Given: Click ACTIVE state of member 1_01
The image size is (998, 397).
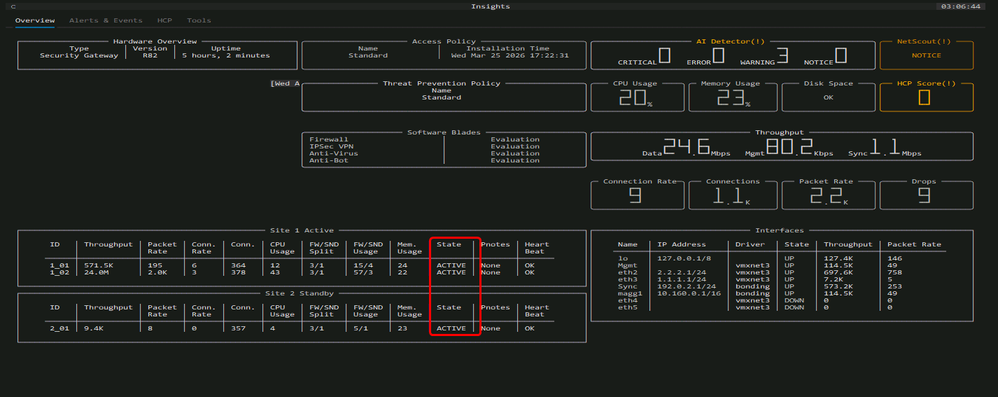Looking at the screenshot, I should click(451, 265).
